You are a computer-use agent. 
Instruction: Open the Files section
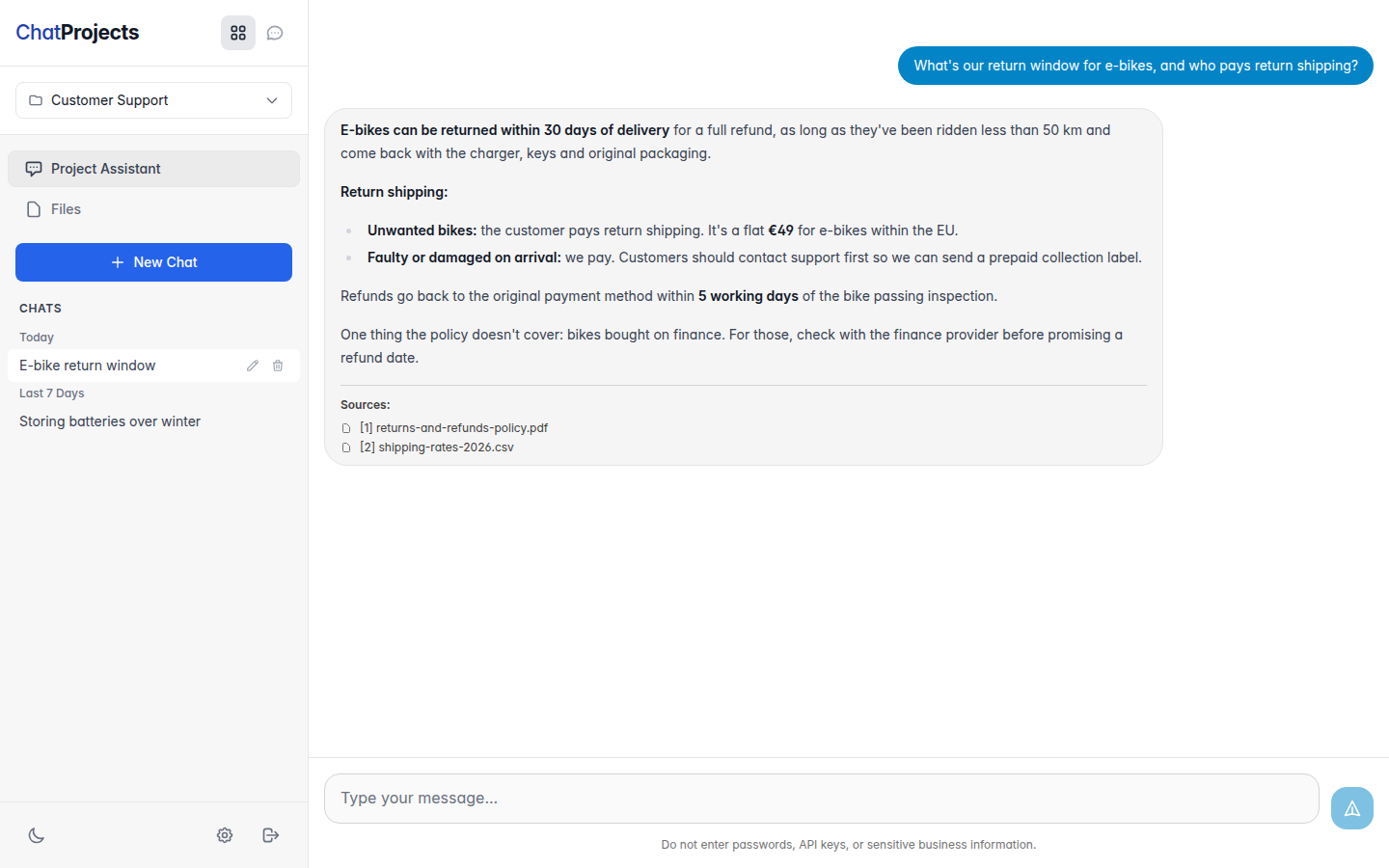(153, 209)
